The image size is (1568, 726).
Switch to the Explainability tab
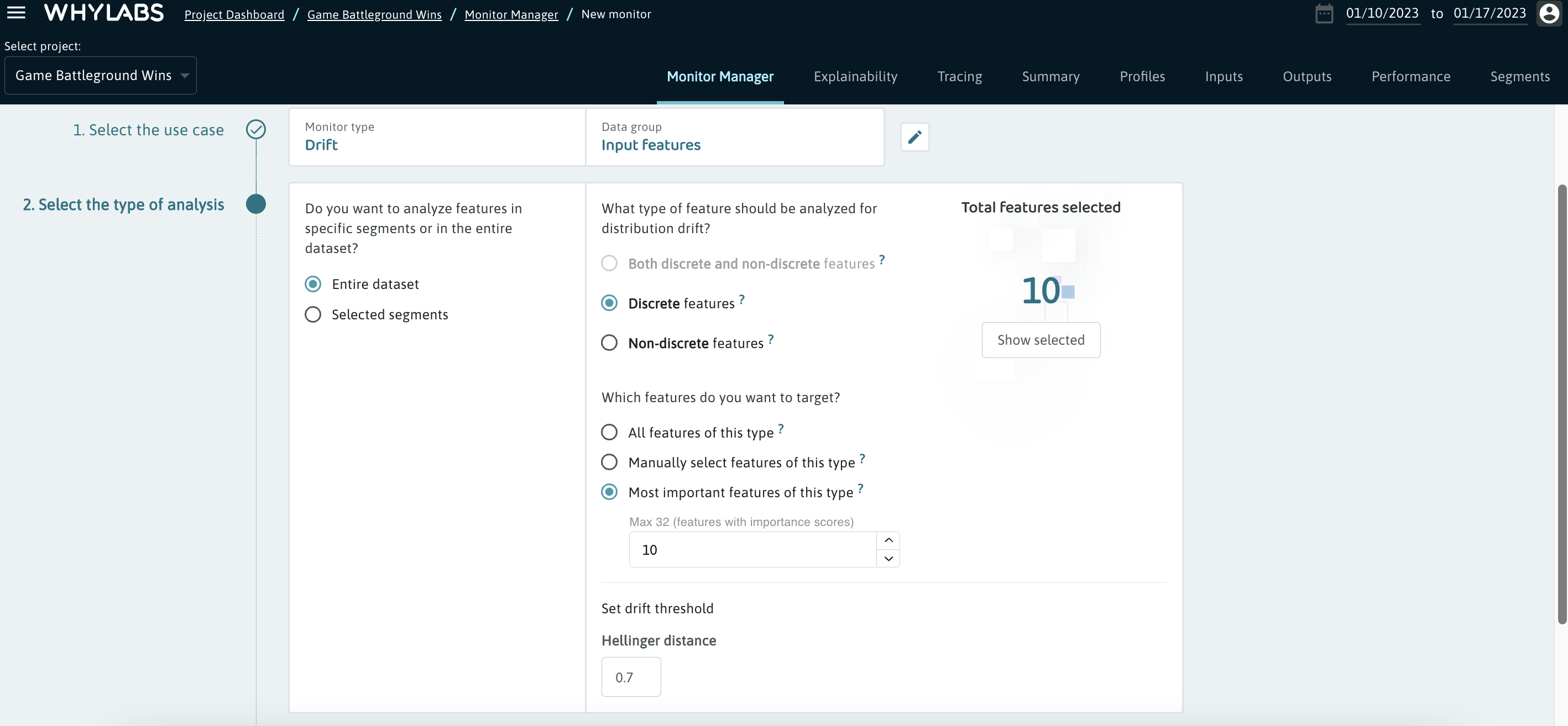(855, 76)
